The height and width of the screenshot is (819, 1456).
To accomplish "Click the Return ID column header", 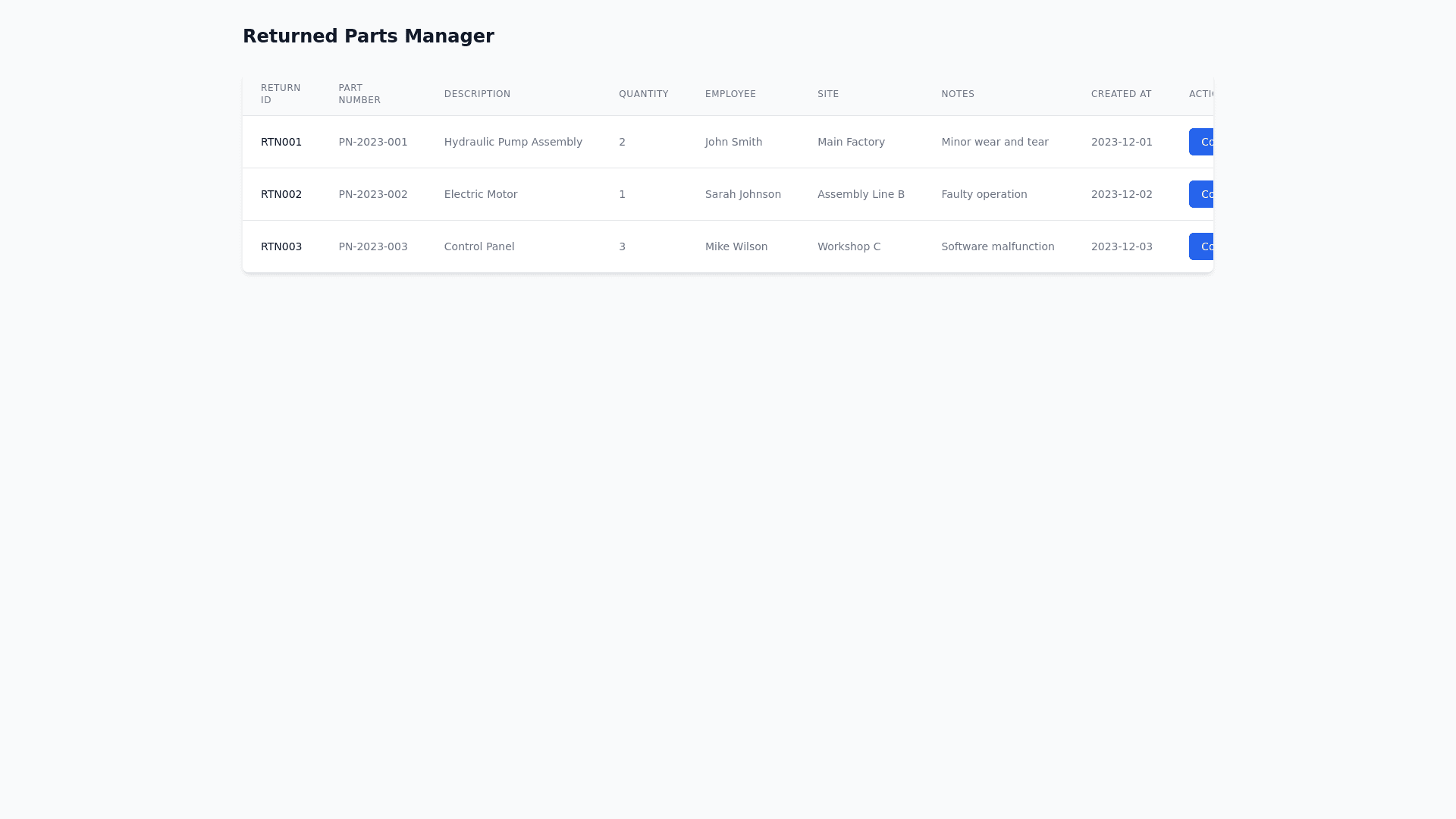I will (x=281, y=94).
